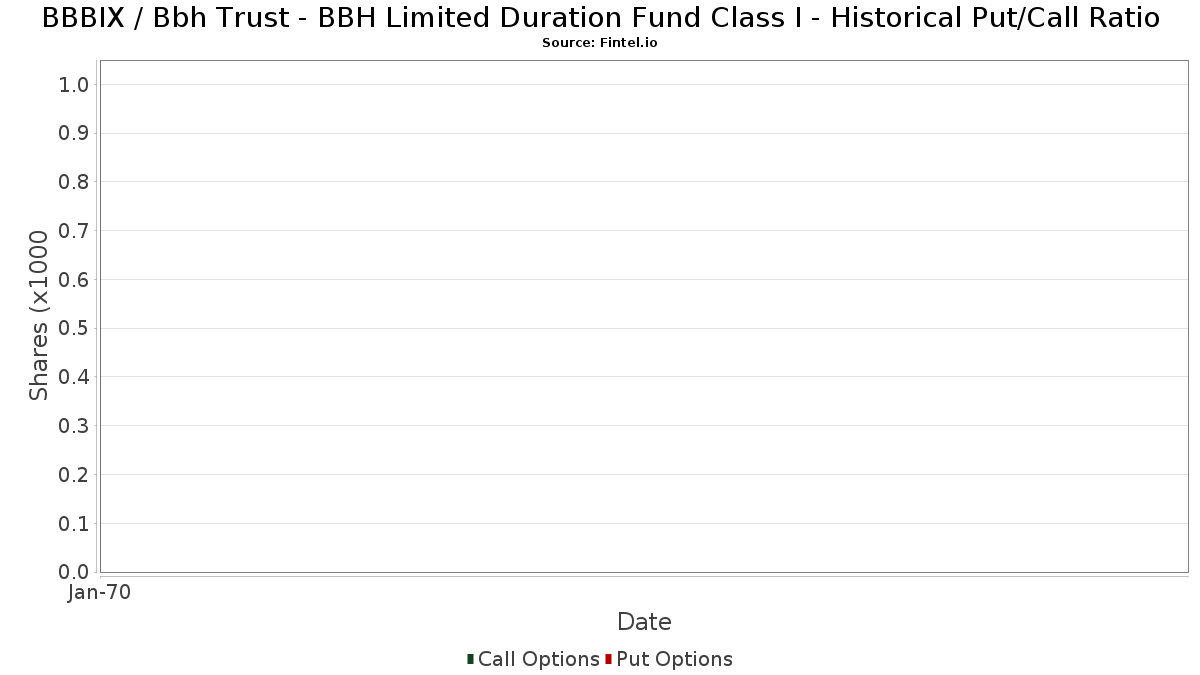Select the 0.7 y-axis tick label

pyautogui.click(x=75, y=231)
